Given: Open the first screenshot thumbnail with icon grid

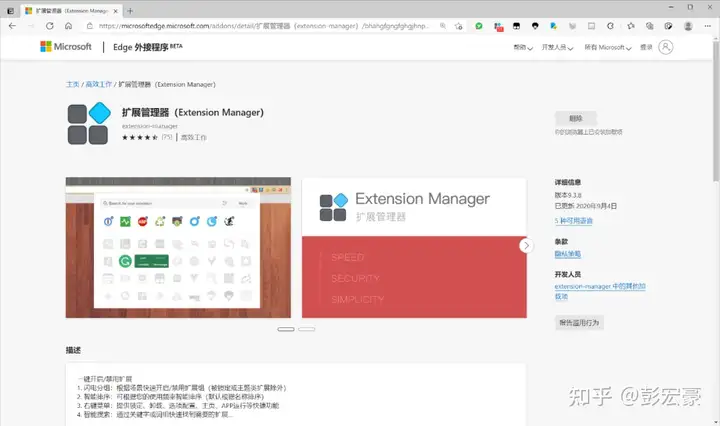Looking at the screenshot, I should 178,247.
